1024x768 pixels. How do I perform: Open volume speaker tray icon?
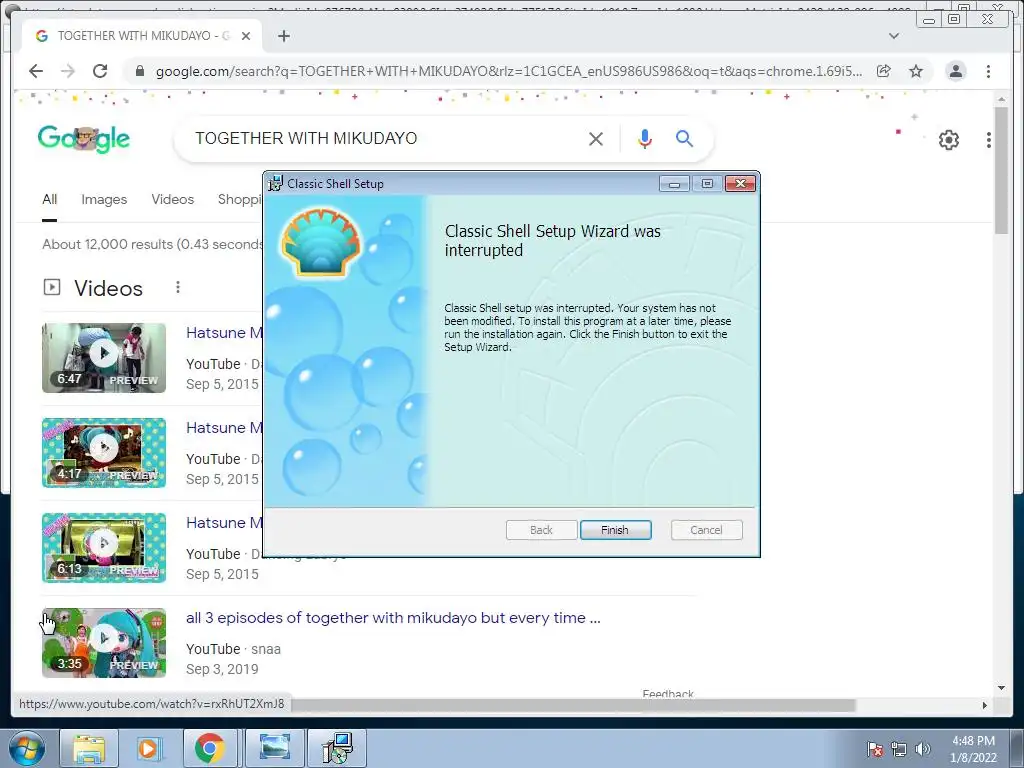(922, 749)
